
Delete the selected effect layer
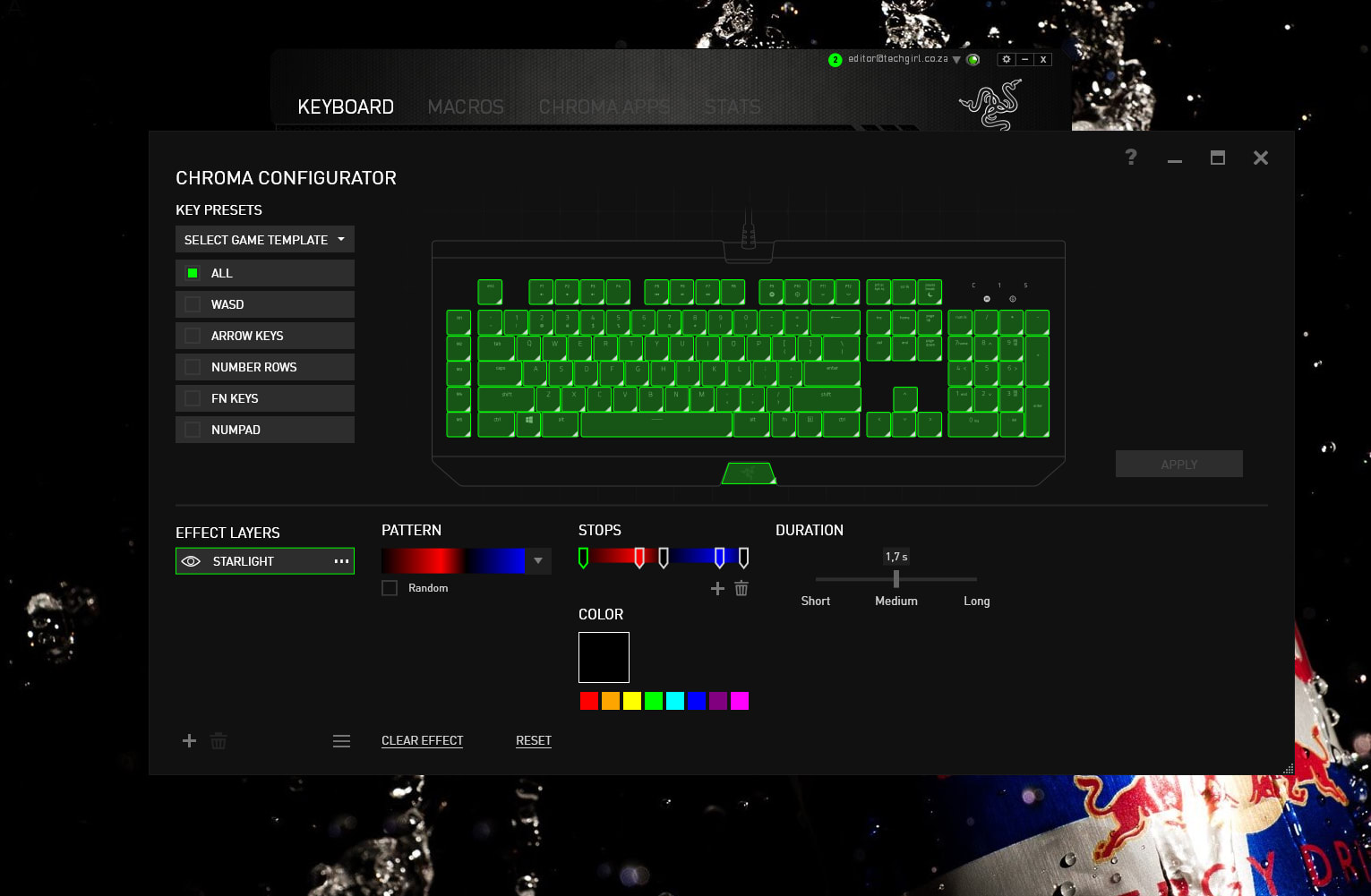219,741
